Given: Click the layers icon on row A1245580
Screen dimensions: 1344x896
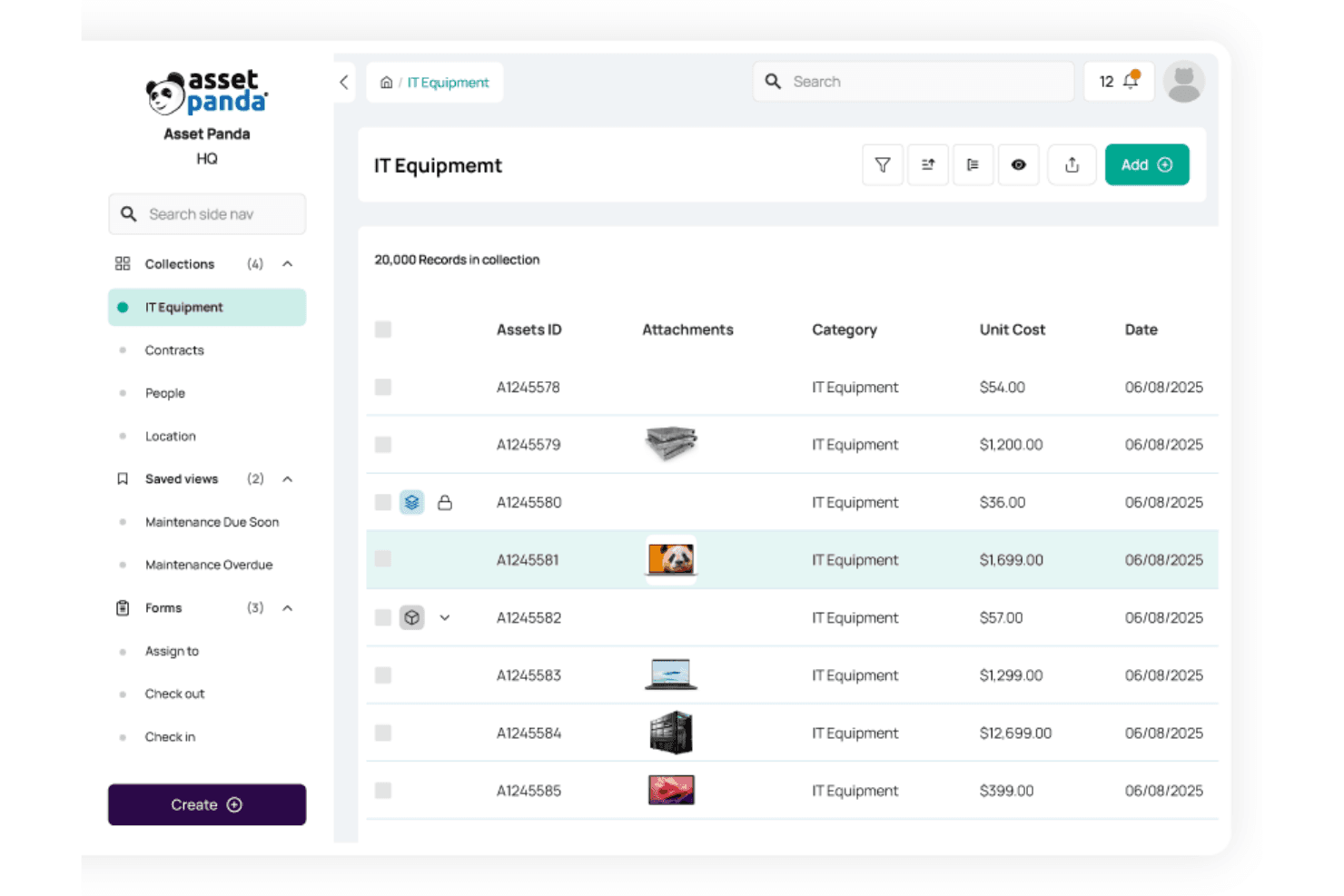Looking at the screenshot, I should [x=412, y=502].
